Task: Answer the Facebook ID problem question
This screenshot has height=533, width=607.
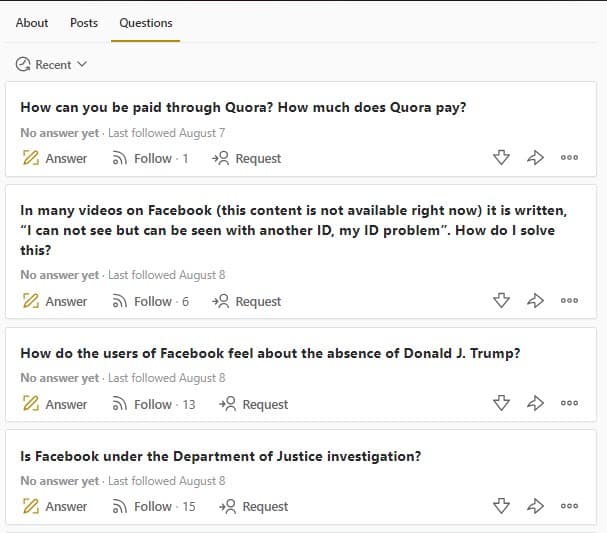Action: [x=55, y=301]
